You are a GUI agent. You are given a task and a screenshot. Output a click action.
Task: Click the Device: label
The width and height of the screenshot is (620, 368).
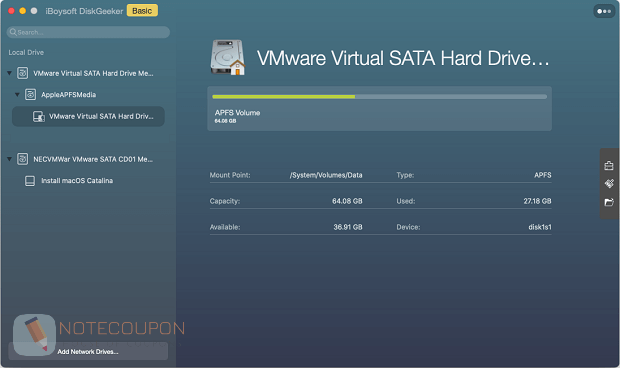408,227
